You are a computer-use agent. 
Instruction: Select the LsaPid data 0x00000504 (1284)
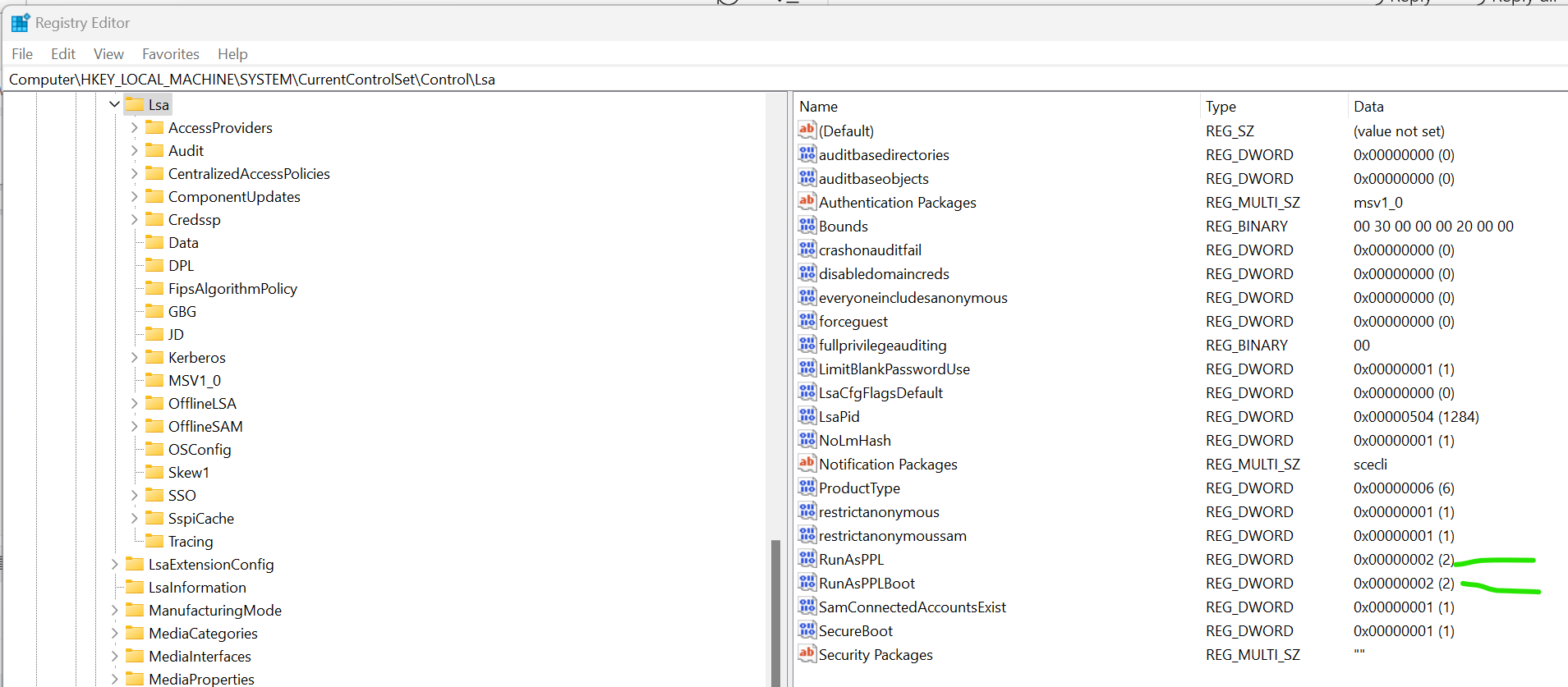[x=1416, y=416]
